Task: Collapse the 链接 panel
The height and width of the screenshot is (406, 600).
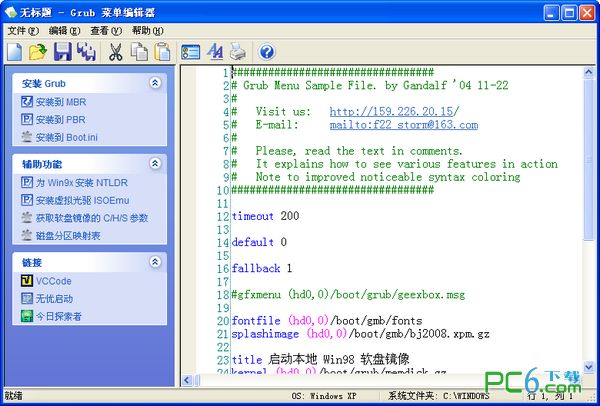Action: pos(155,262)
